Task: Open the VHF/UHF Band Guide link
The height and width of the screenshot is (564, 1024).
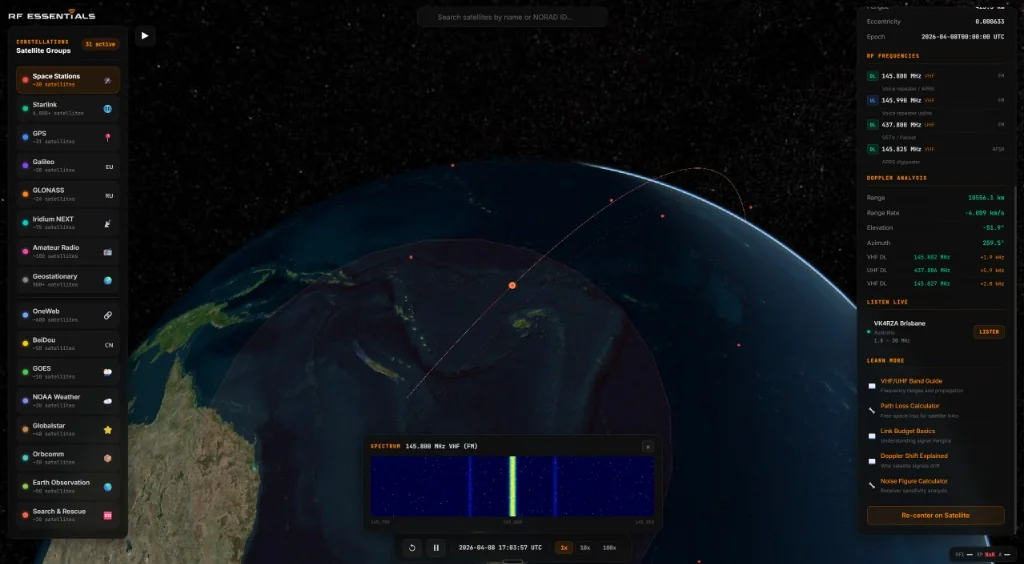Action: pyautogui.click(x=911, y=381)
